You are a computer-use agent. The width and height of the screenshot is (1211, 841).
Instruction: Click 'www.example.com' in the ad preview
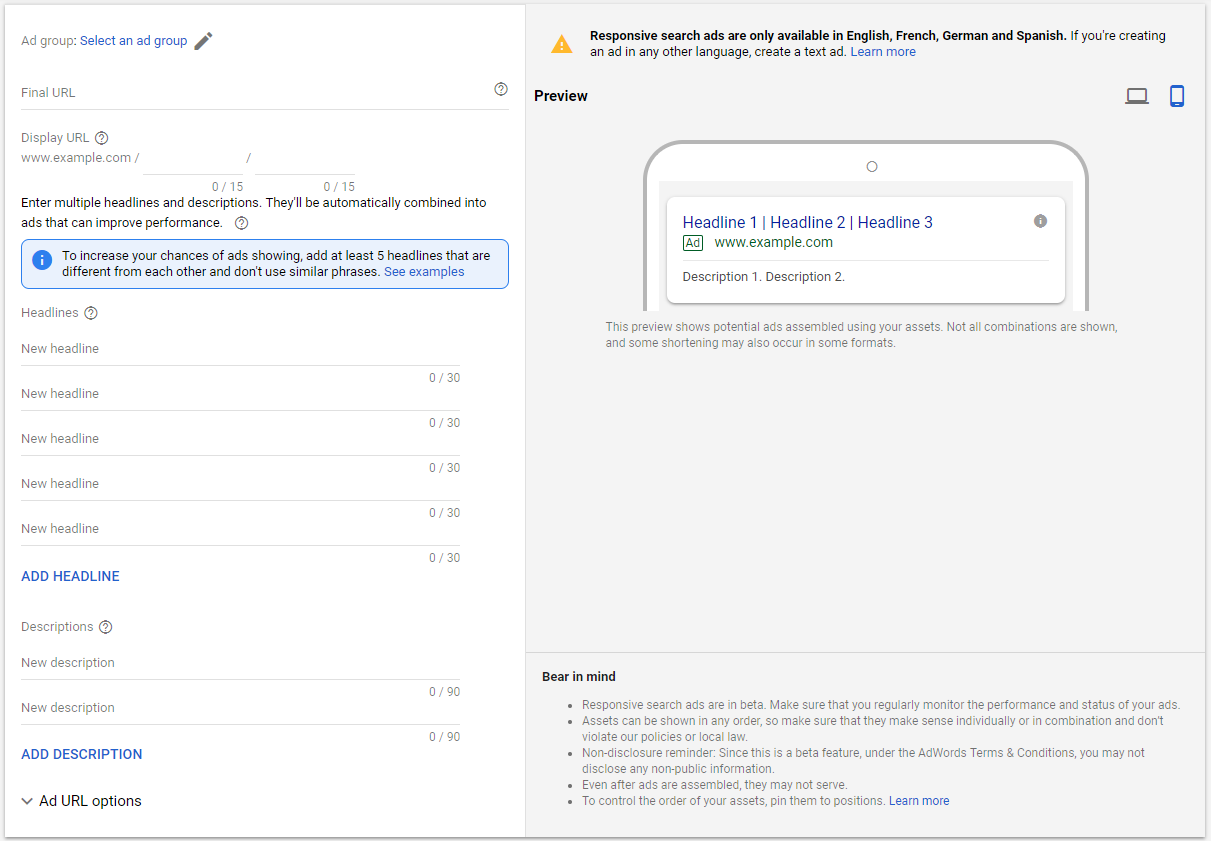coord(773,243)
